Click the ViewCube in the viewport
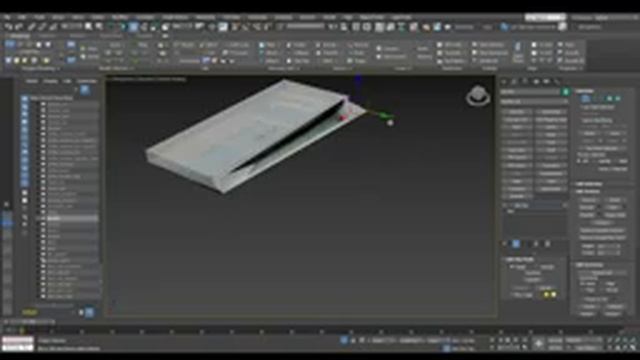640x360 pixels. [x=478, y=96]
